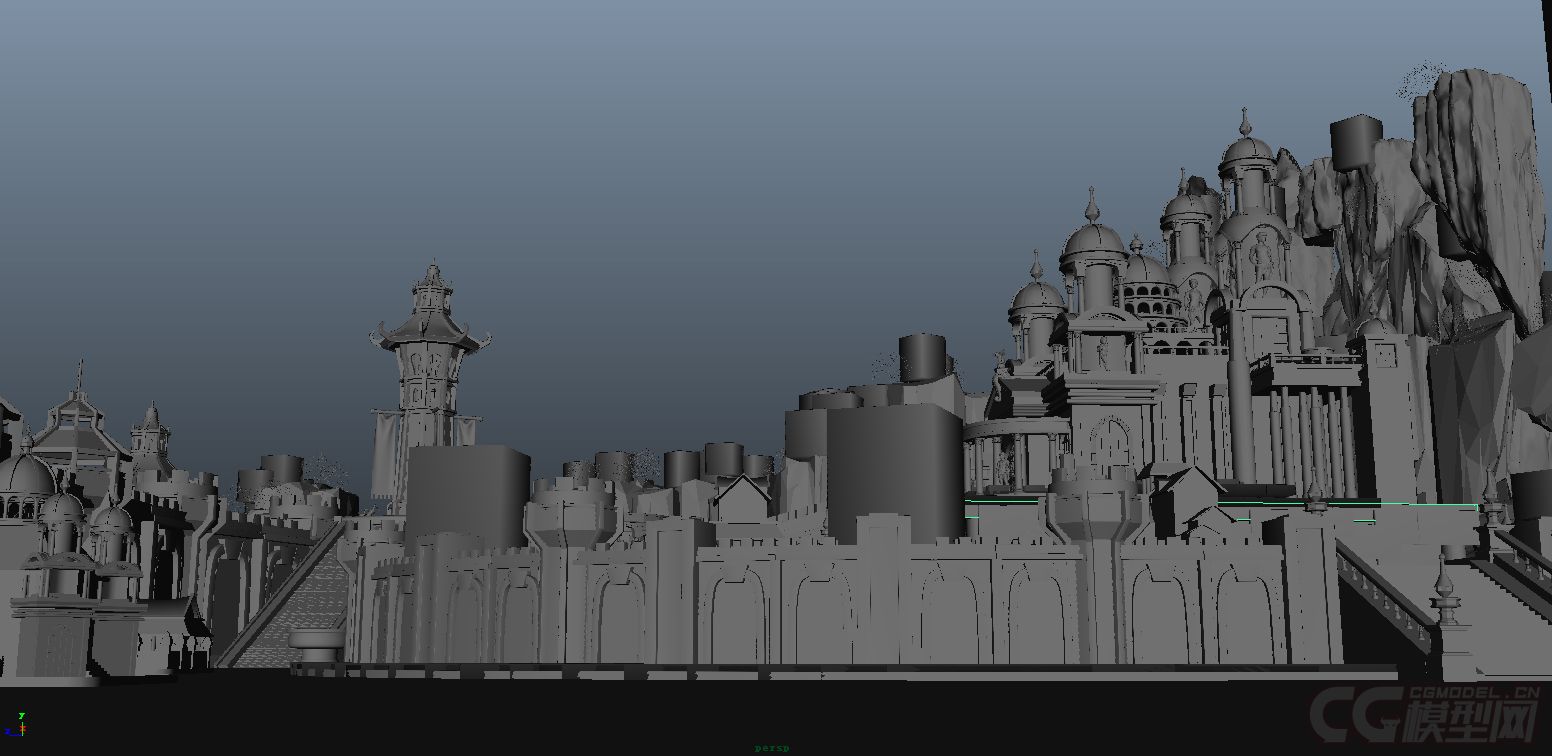
Task: Click the green Y axis on the view gizmo
Action: pos(21,716)
